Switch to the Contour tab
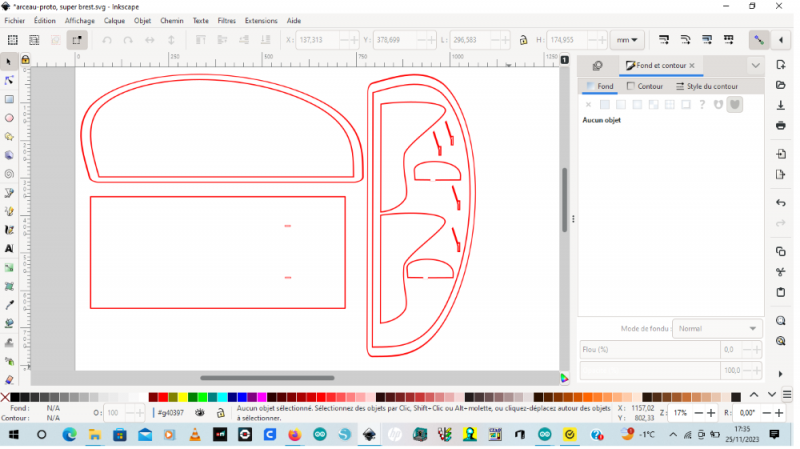Image resolution: width=800 pixels, height=449 pixels. click(645, 86)
